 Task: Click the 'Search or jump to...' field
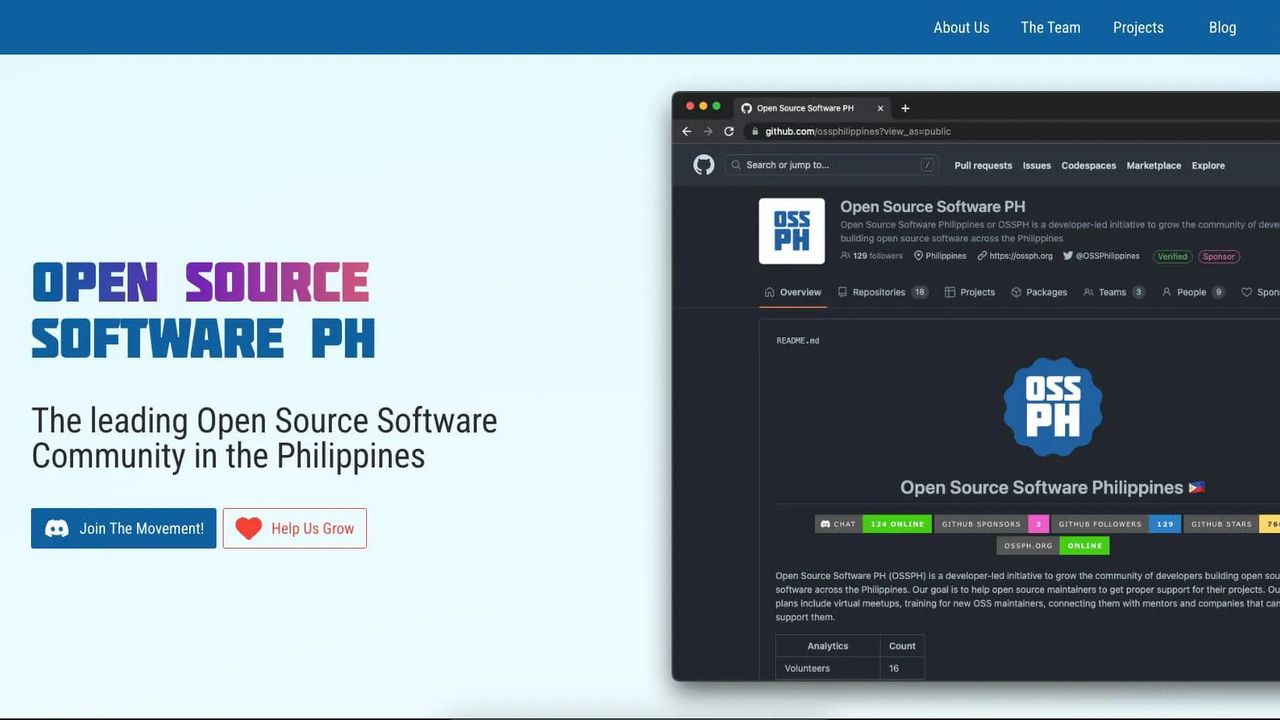coord(832,165)
